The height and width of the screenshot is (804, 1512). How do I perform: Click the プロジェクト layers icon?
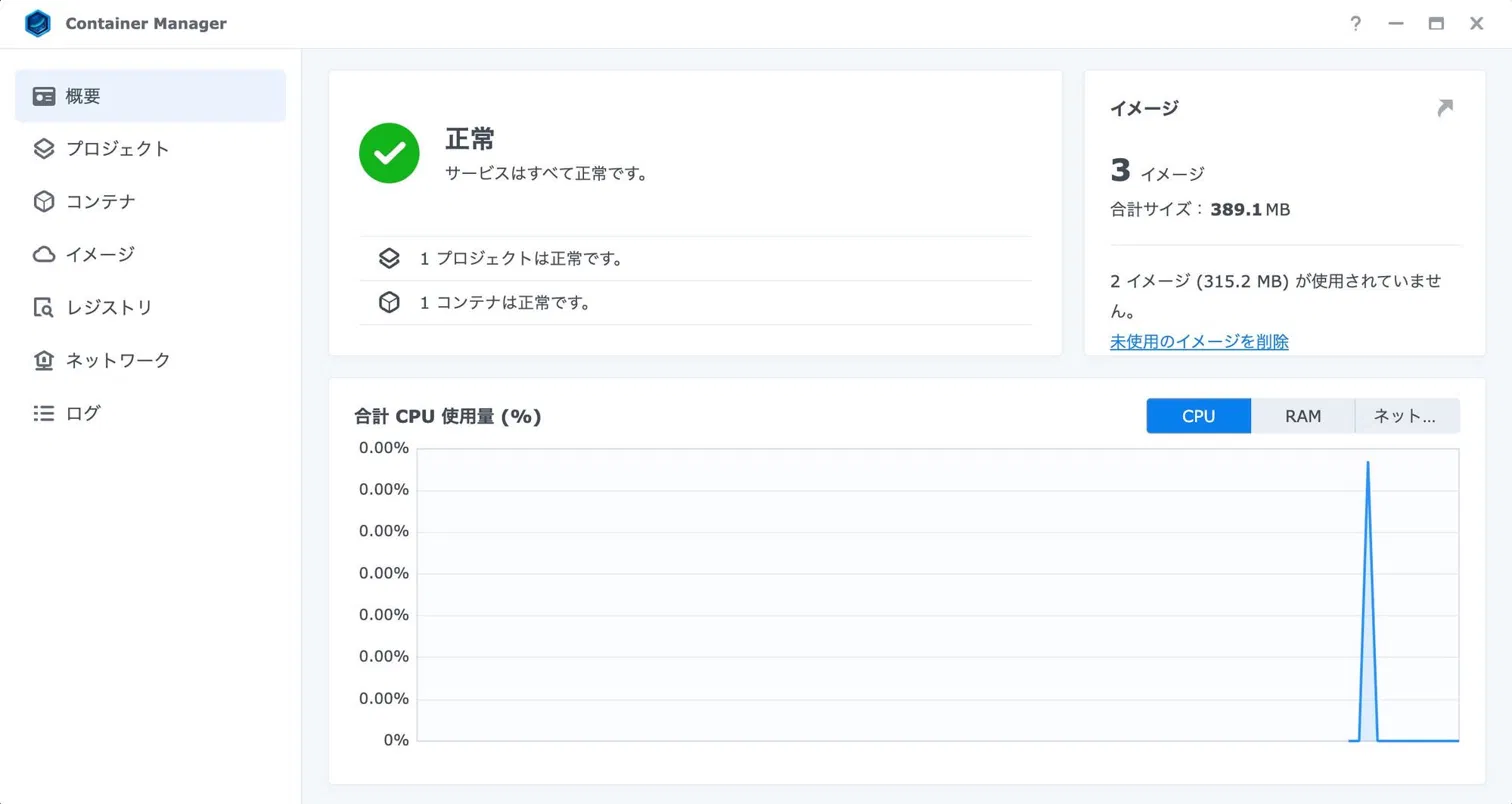pos(44,149)
